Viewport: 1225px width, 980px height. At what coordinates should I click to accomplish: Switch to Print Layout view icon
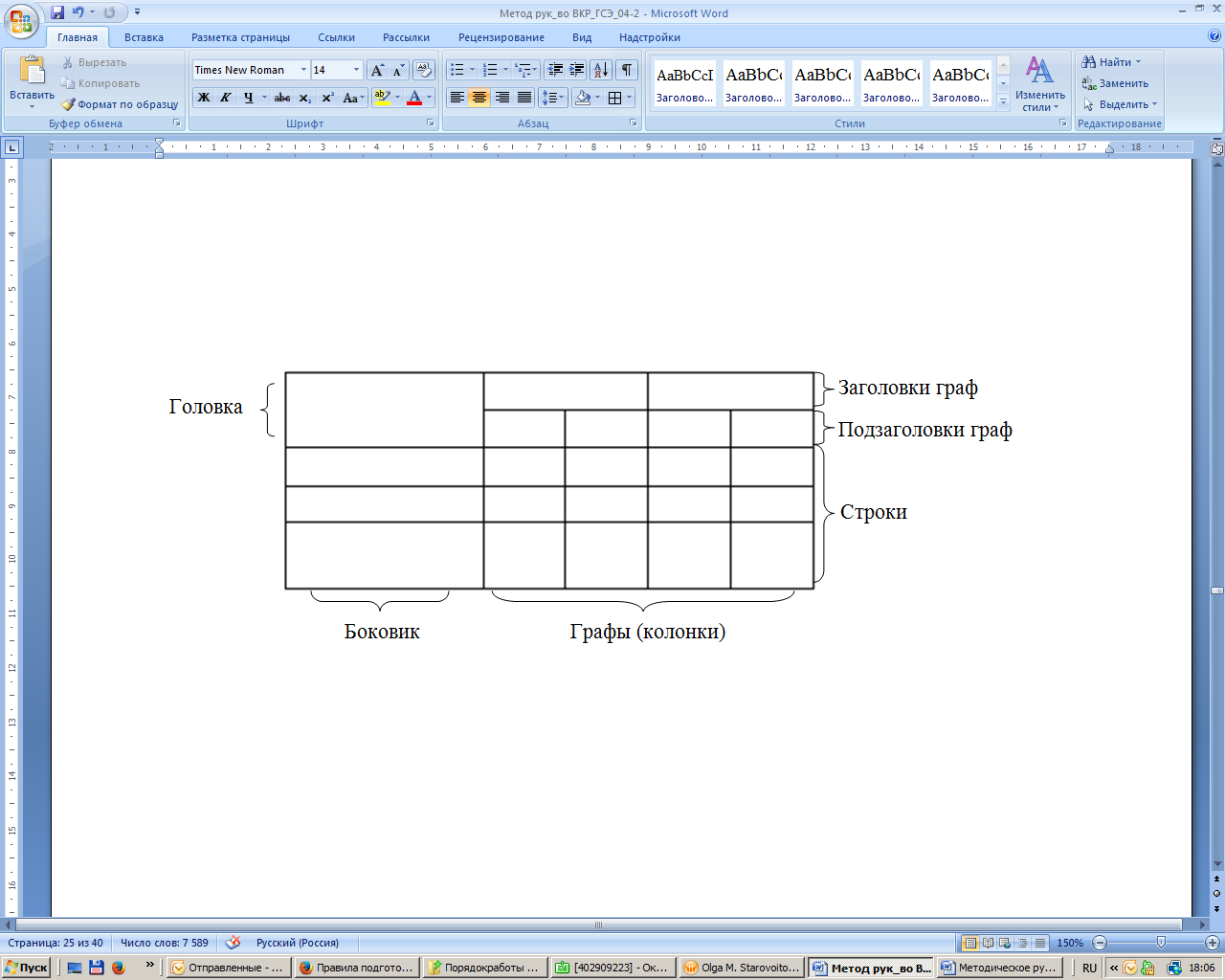[x=970, y=943]
